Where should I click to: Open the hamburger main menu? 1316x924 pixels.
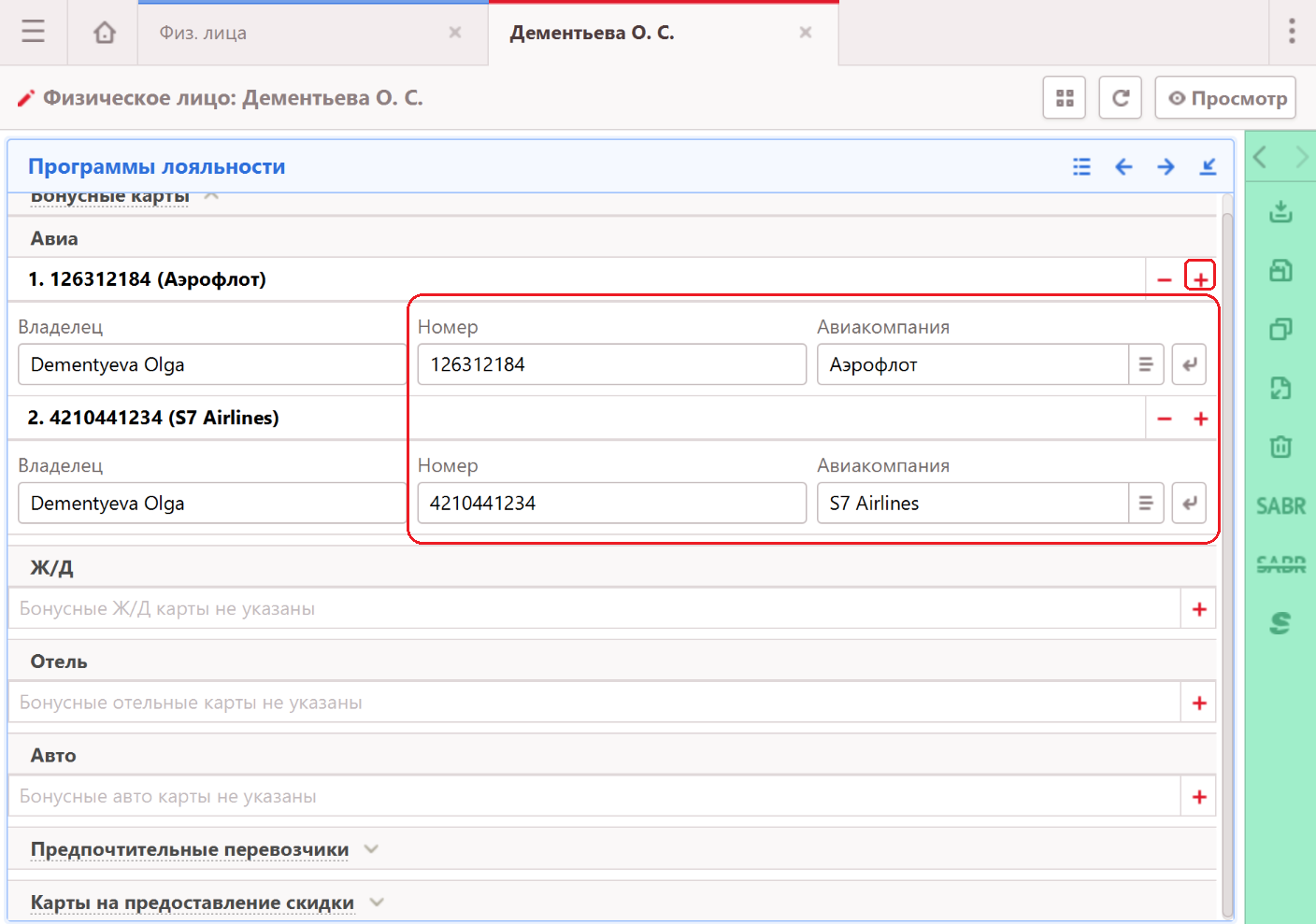pyautogui.click(x=34, y=33)
